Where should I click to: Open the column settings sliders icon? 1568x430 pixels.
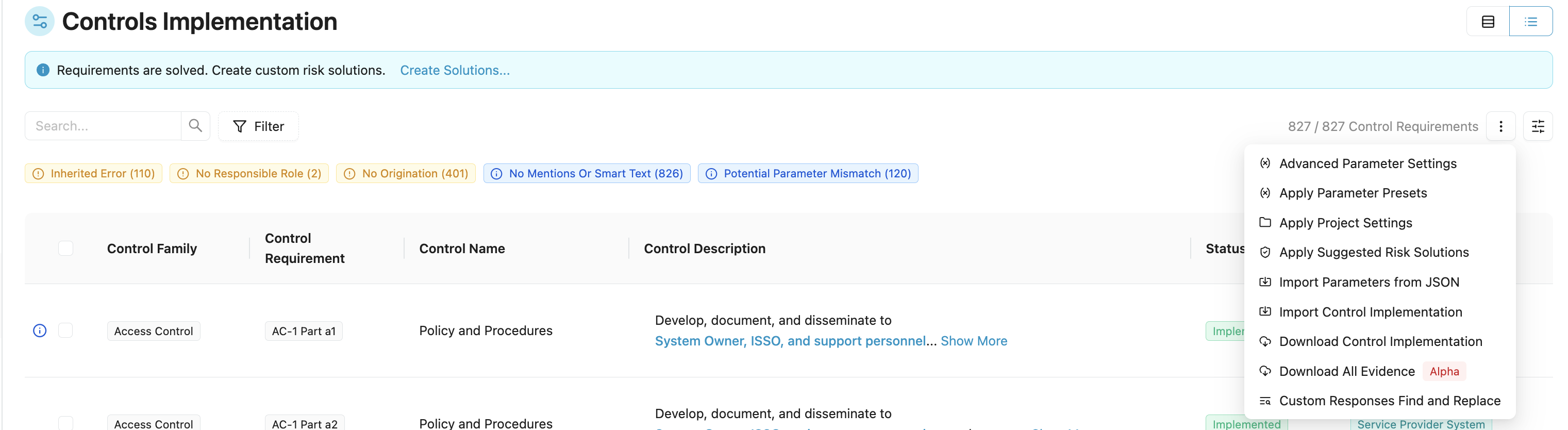tap(1538, 126)
